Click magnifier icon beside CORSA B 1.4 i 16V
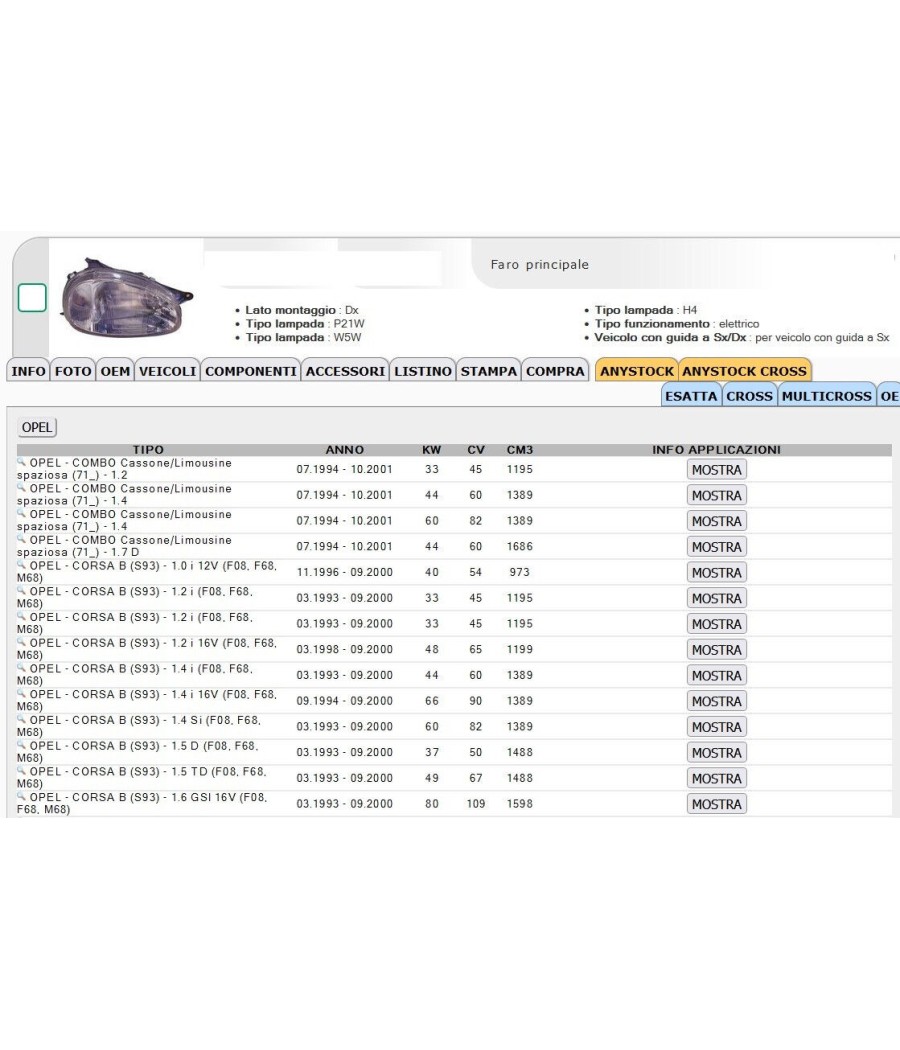900x1050 pixels. tap(21, 694)
